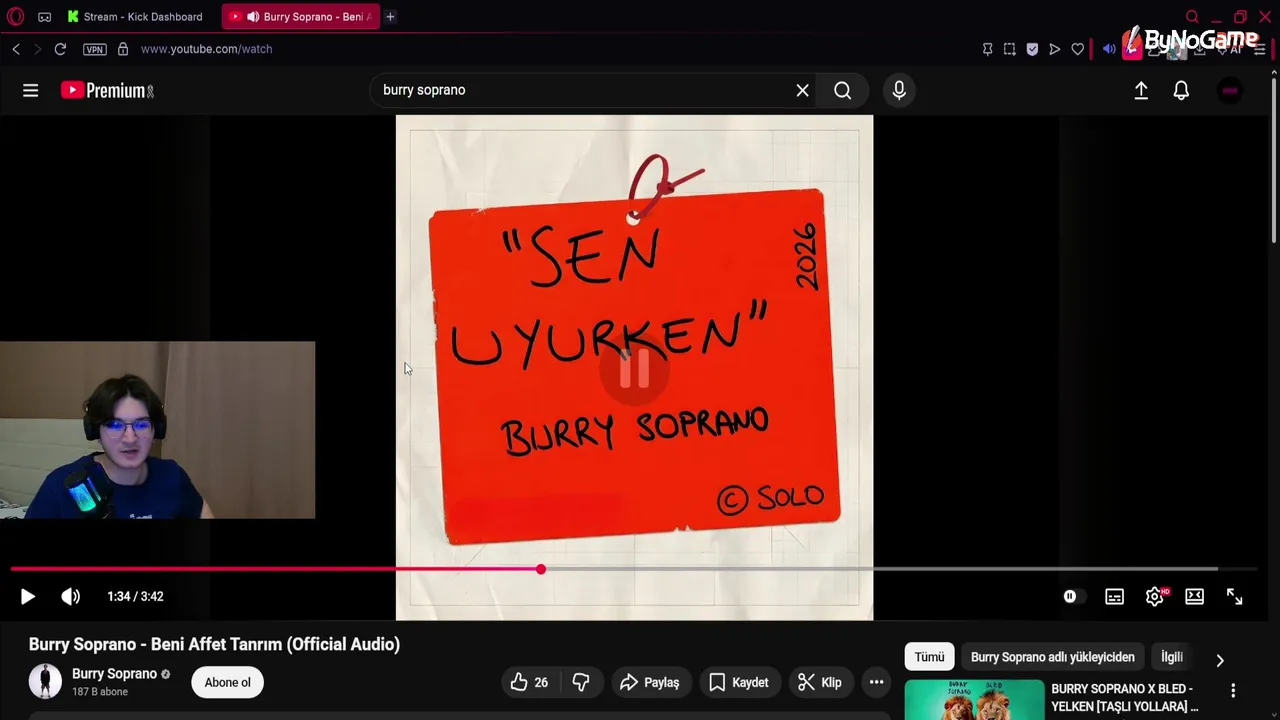This screenshot has height=720, width=1280.
Task: Select the Tümü filter chip
Action: click(x=929, y=657)
